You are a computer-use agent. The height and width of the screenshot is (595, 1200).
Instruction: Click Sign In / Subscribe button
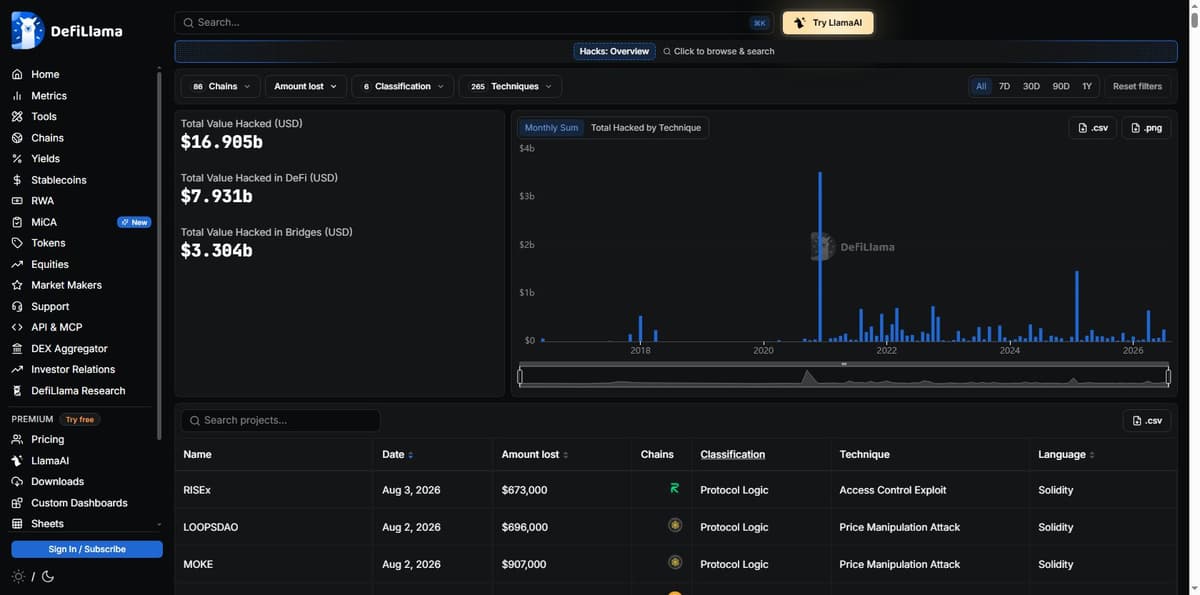point(87,549)
